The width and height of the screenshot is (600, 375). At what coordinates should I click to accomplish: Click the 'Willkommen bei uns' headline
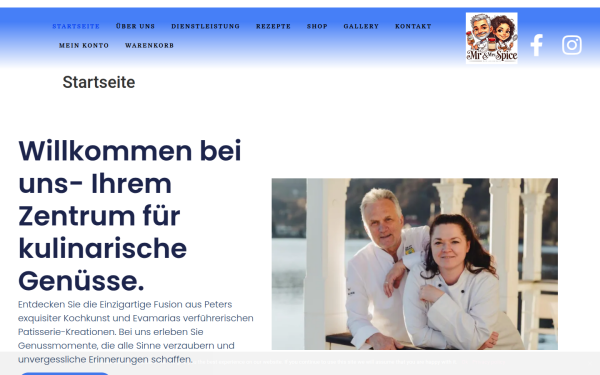(130, 216)
